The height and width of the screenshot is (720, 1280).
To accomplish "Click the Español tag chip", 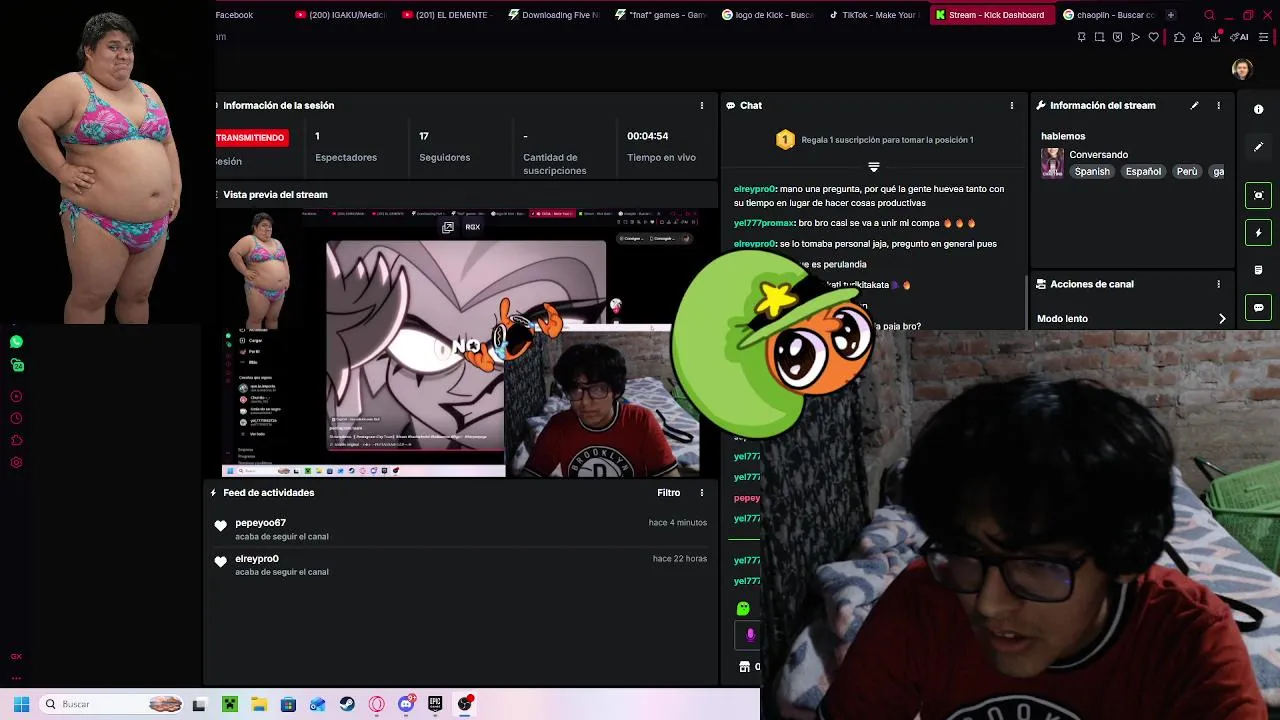I will [x=1143, y=171].
